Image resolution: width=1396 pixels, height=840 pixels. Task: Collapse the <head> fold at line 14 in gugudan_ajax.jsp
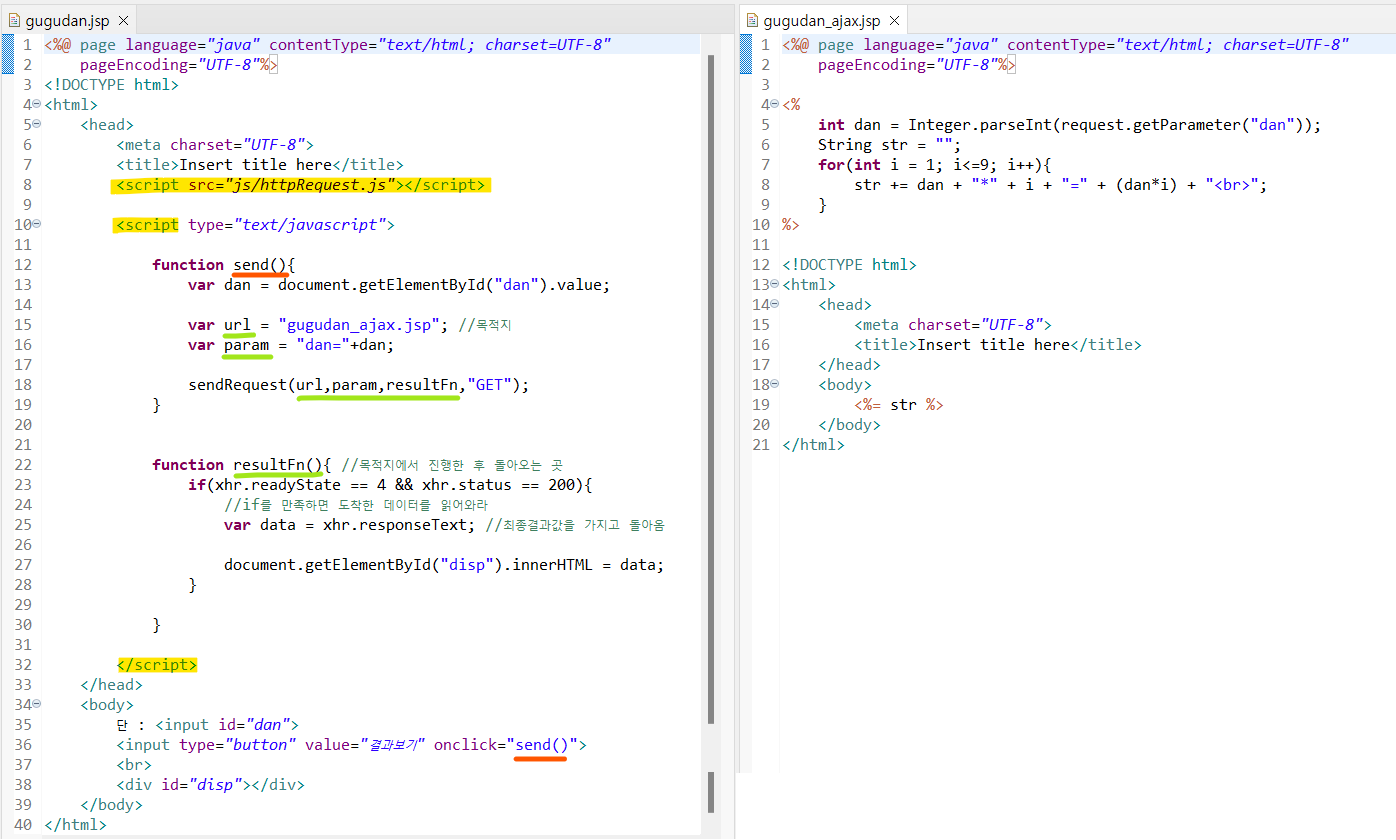(x=775, y=304)
